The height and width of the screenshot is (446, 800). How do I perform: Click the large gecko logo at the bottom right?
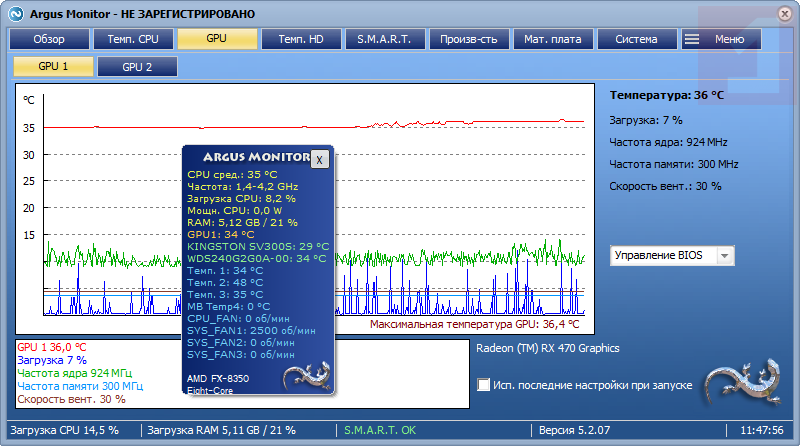744,382
